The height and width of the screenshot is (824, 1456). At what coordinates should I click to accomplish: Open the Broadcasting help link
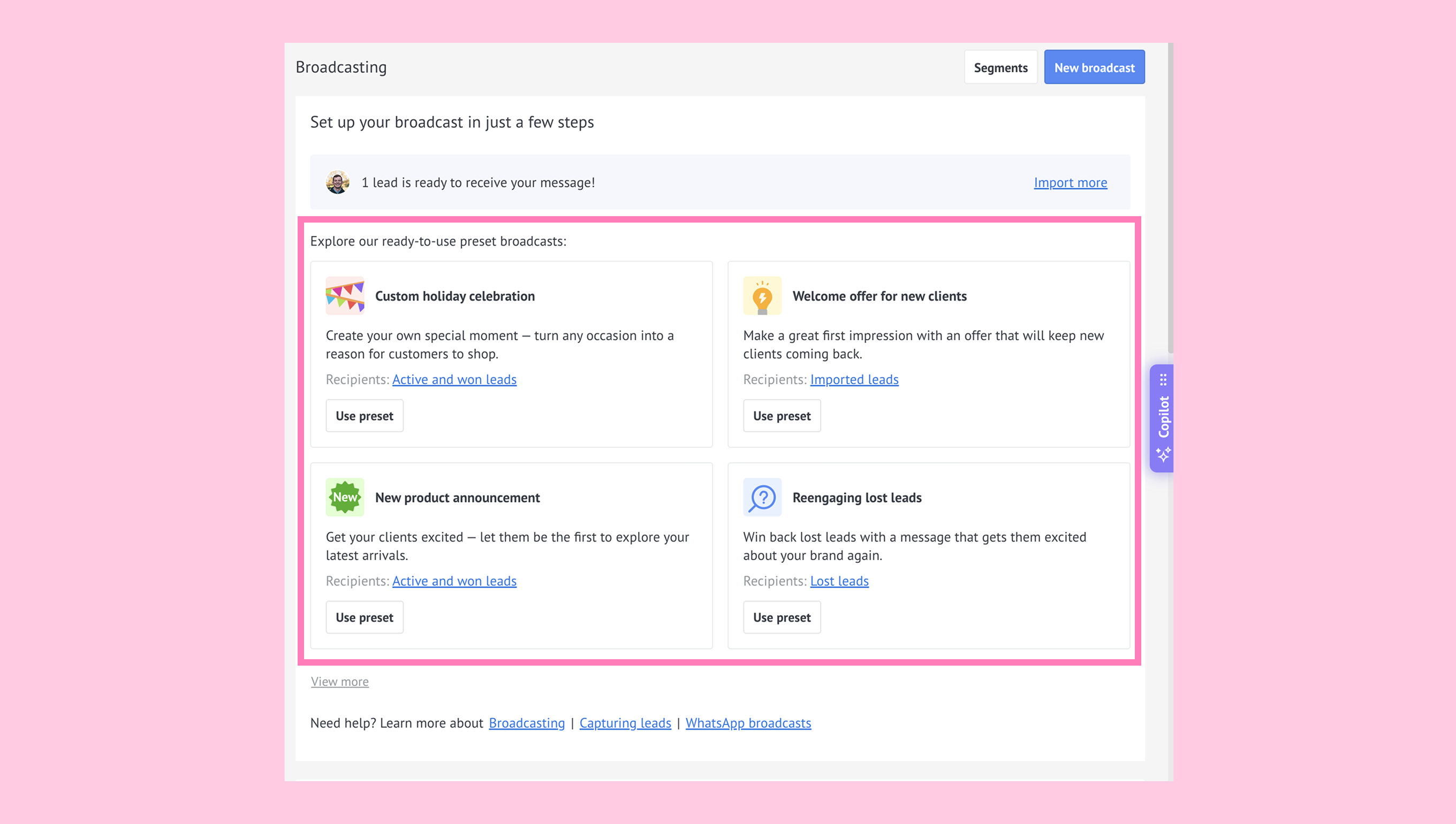(527, 723)
